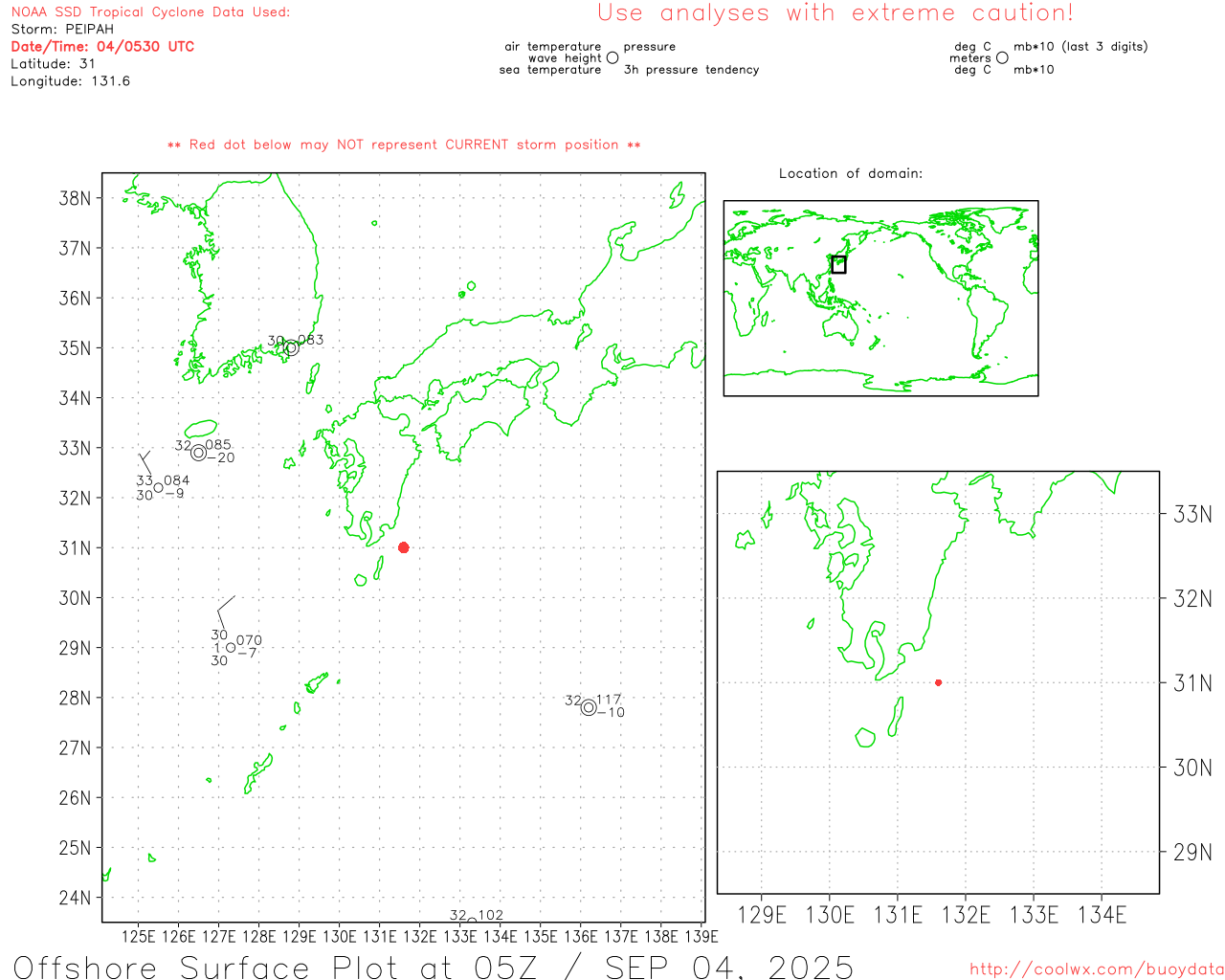Click the 'air temperature' legend label
Screen dimensions: 1225x980
(x=553, y=47)
